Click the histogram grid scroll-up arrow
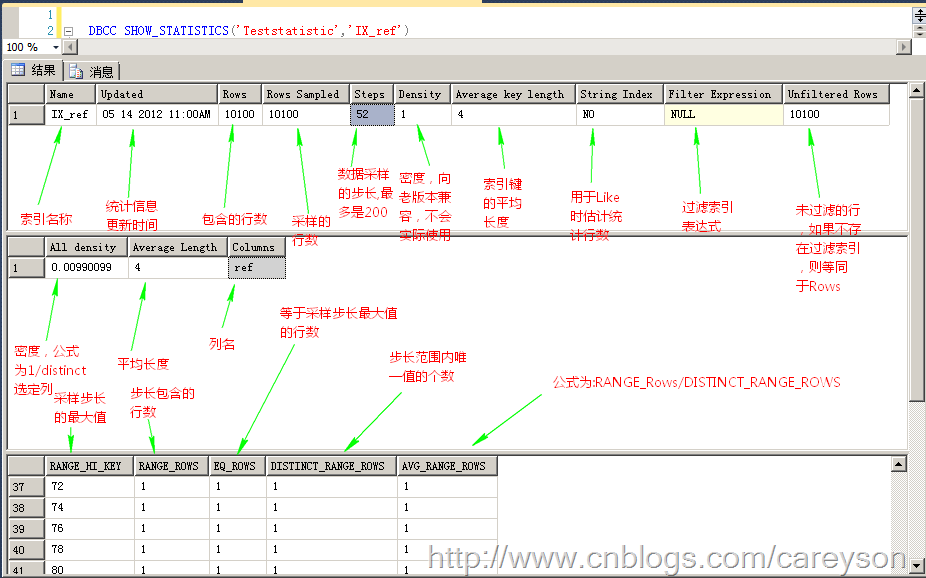 tap(897, 465)
